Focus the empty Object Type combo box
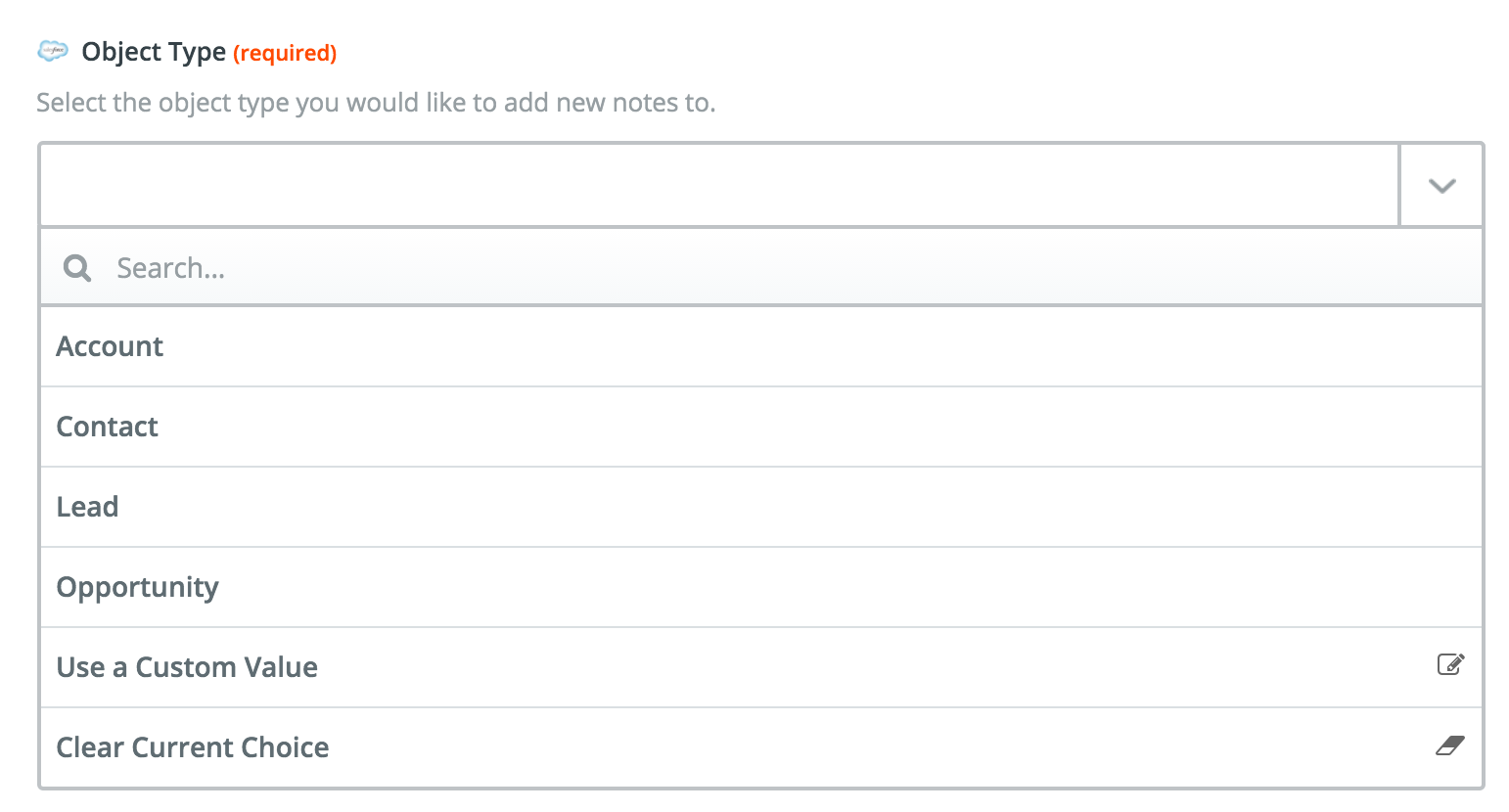This screenshot has height=812, width=1509. click(719, 185)
